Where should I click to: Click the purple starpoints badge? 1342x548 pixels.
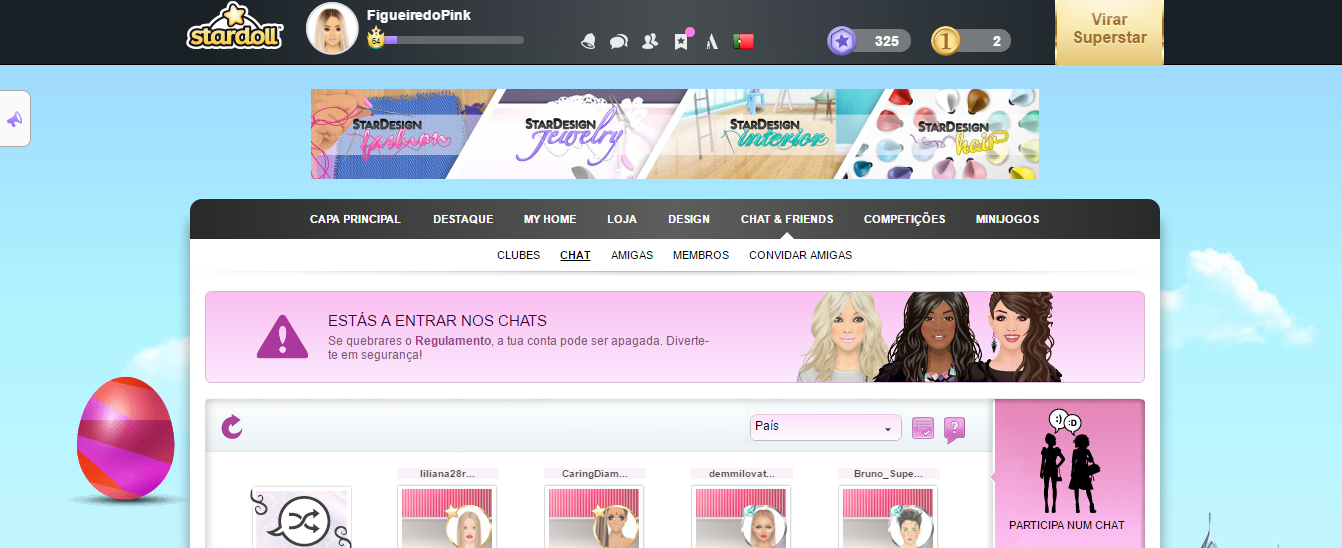[842, 41]
